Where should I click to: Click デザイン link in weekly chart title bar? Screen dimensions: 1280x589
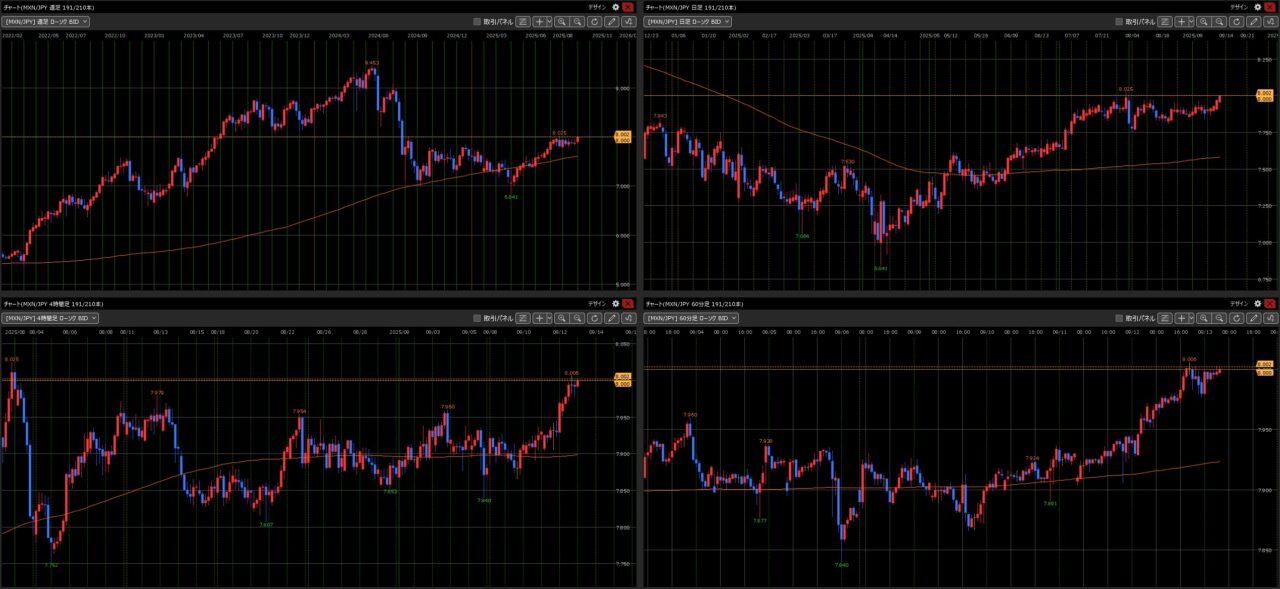coord(596,6)
